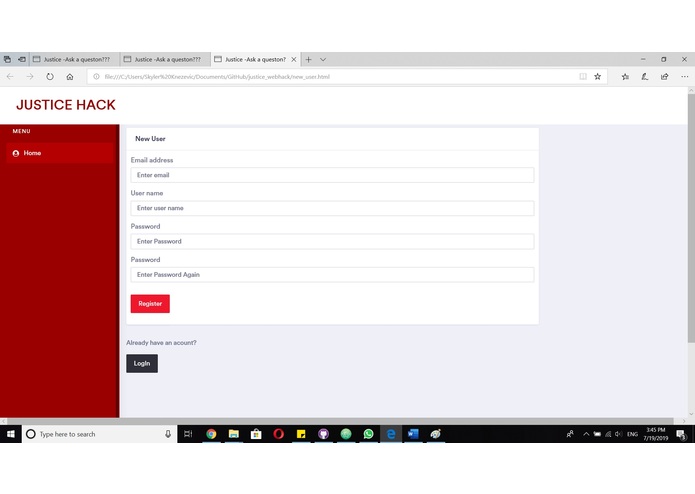Close the active Justice tab
The width and height of the screenshot is (695, 494).
293,59
